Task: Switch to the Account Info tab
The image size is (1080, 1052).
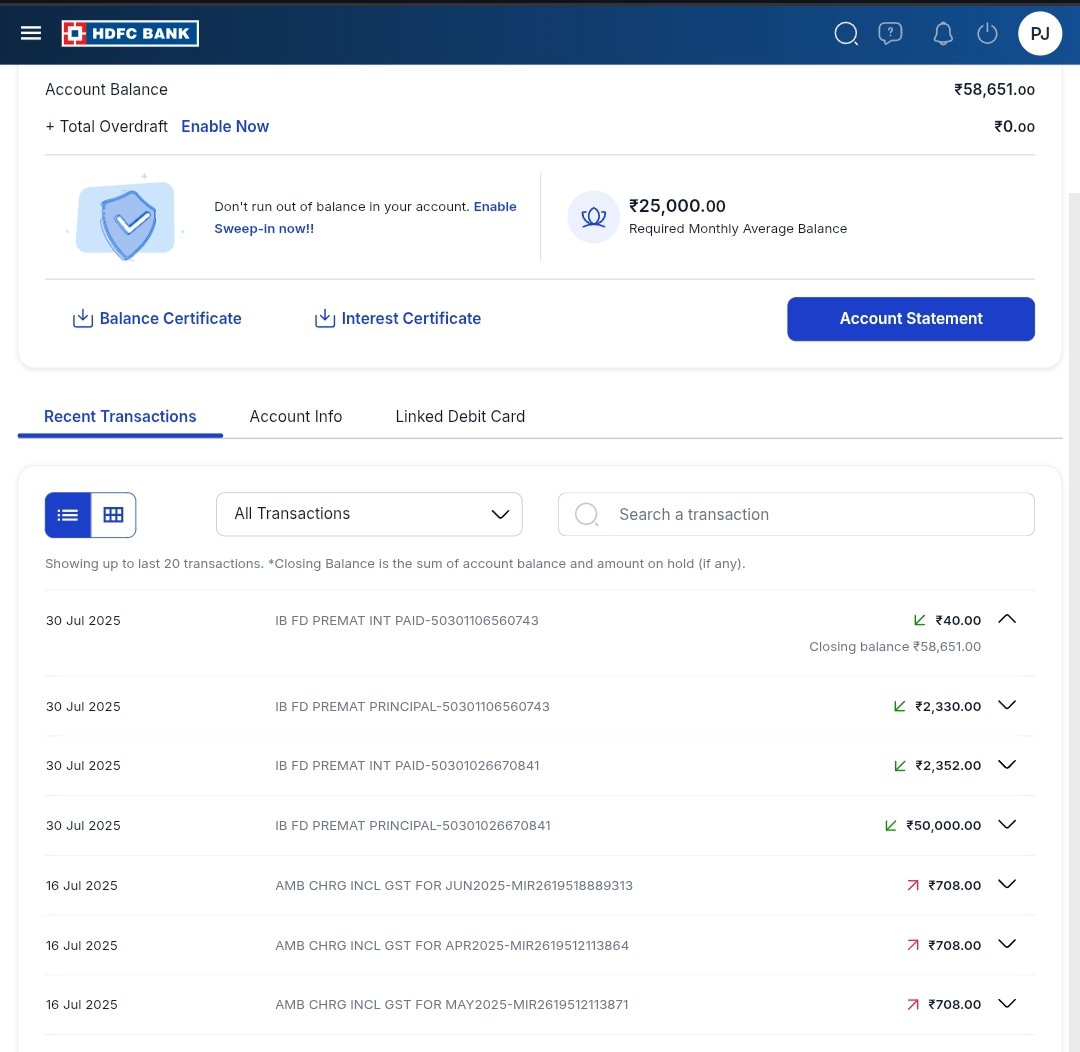Action: pos(295,416)
